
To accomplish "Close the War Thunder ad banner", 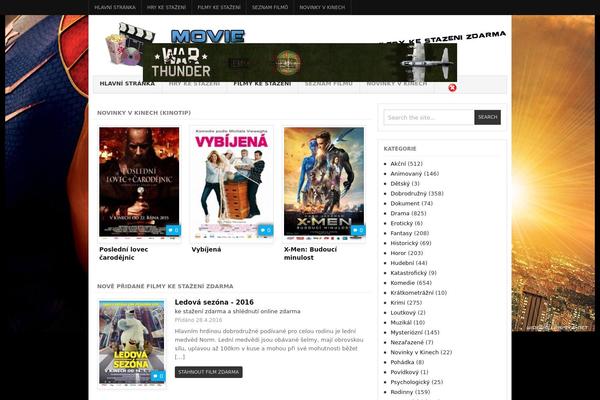I will tap(452, 88).
